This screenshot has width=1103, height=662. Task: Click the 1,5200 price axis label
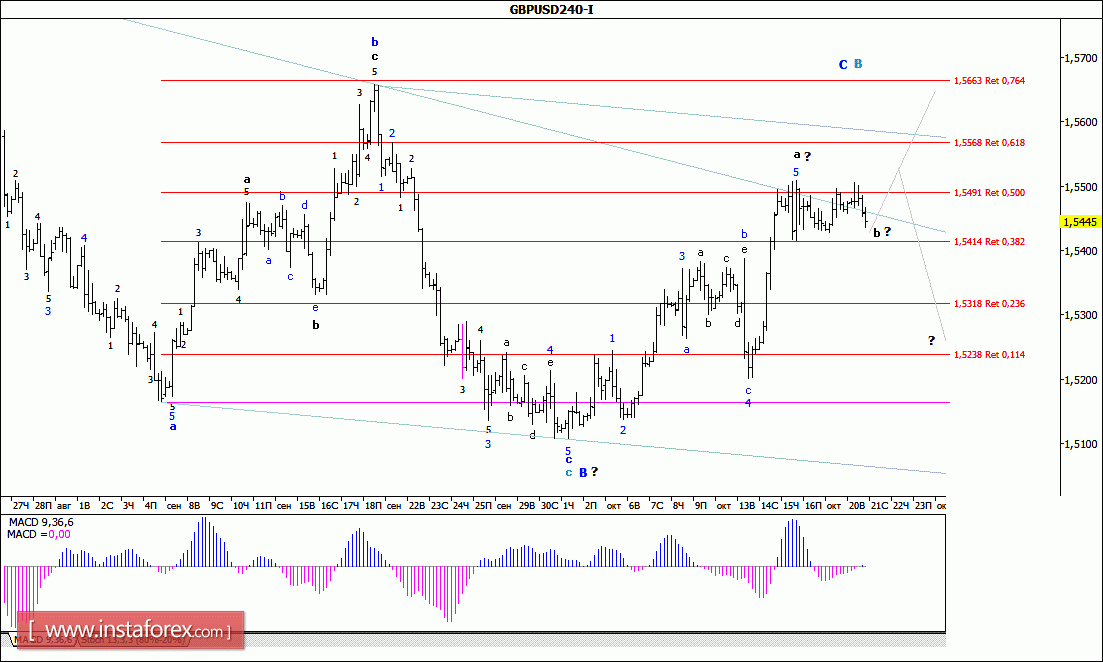click(x=1081, y=380)
